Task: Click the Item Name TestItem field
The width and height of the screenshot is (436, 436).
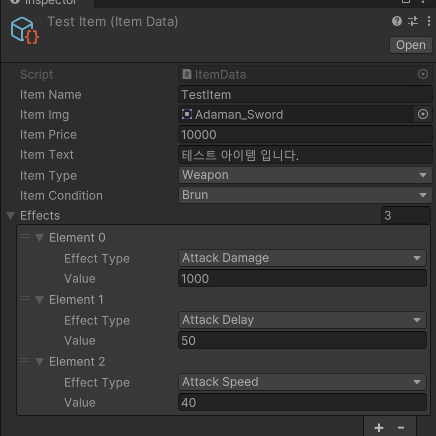Action: [305, 95]
